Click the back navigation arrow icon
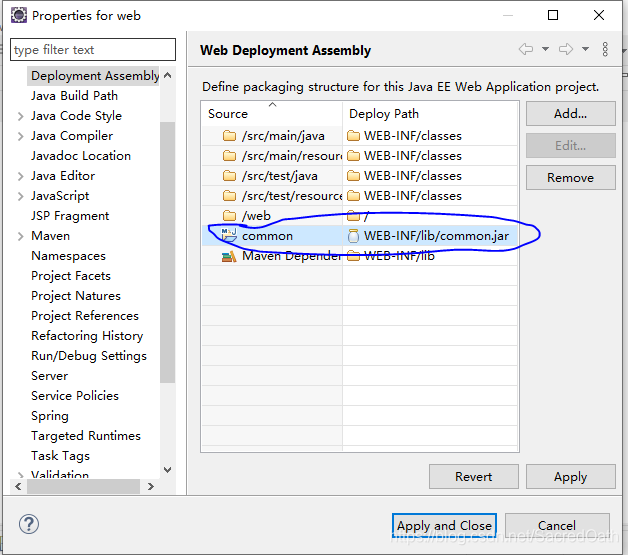Viewport: 628px width, 555px height. coord(526,49)
